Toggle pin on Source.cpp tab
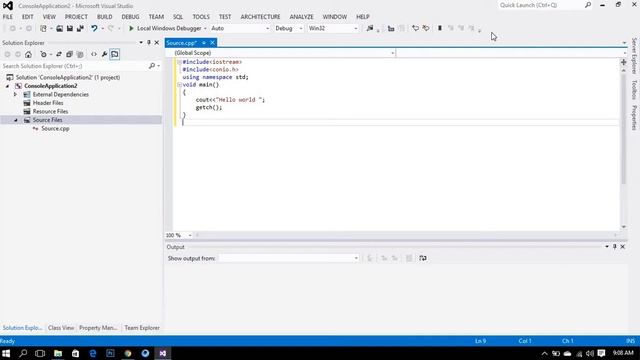Image resolution: width=640 pixels, height=360 pixels. 204,42
